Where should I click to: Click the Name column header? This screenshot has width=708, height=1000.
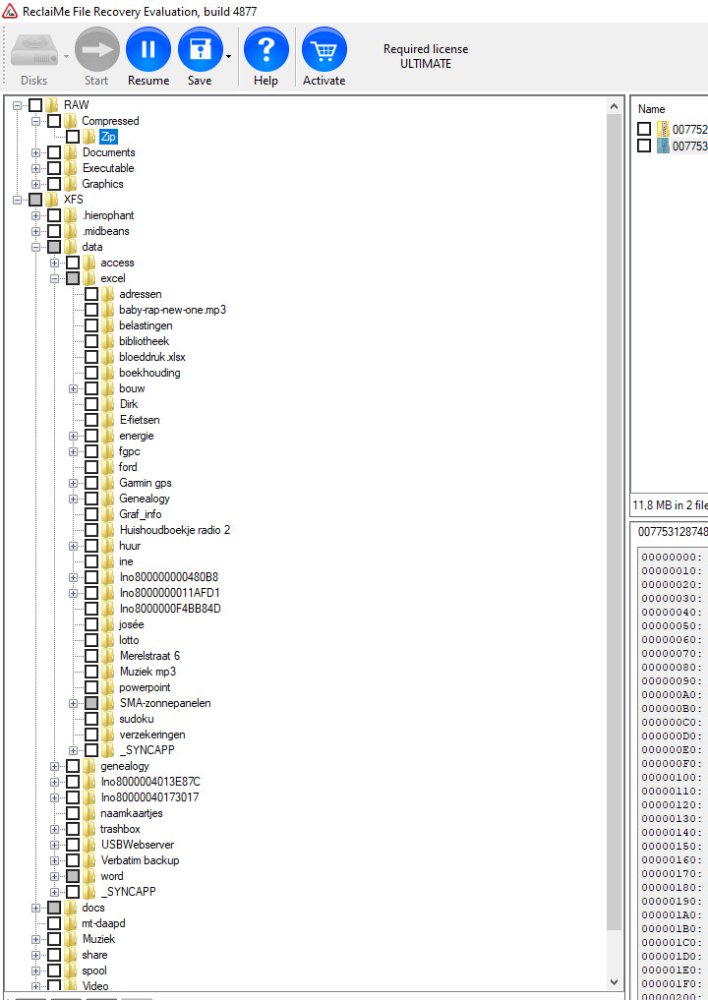point(652,109)
